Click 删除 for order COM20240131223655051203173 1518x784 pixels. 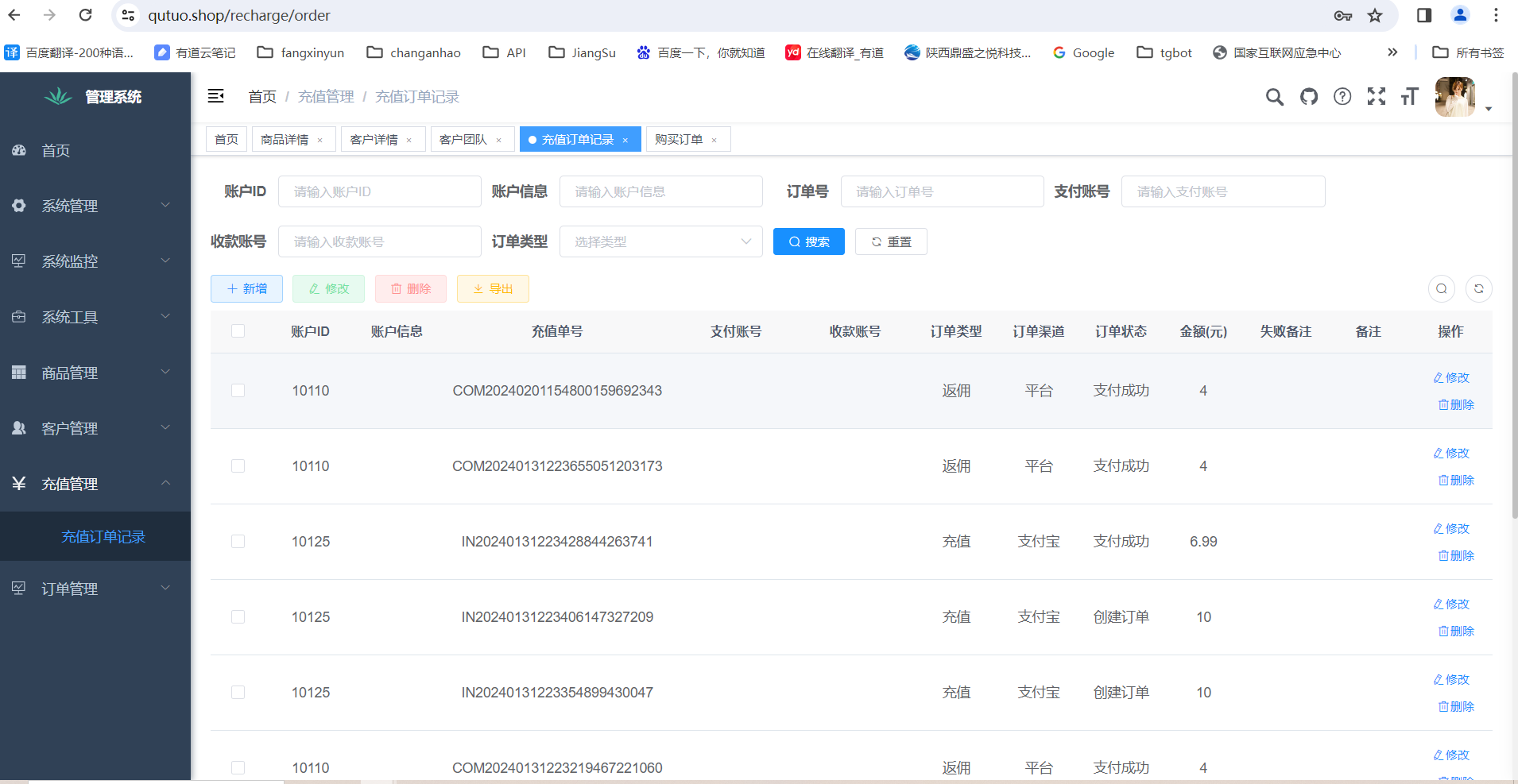(x=1456, y=480)
